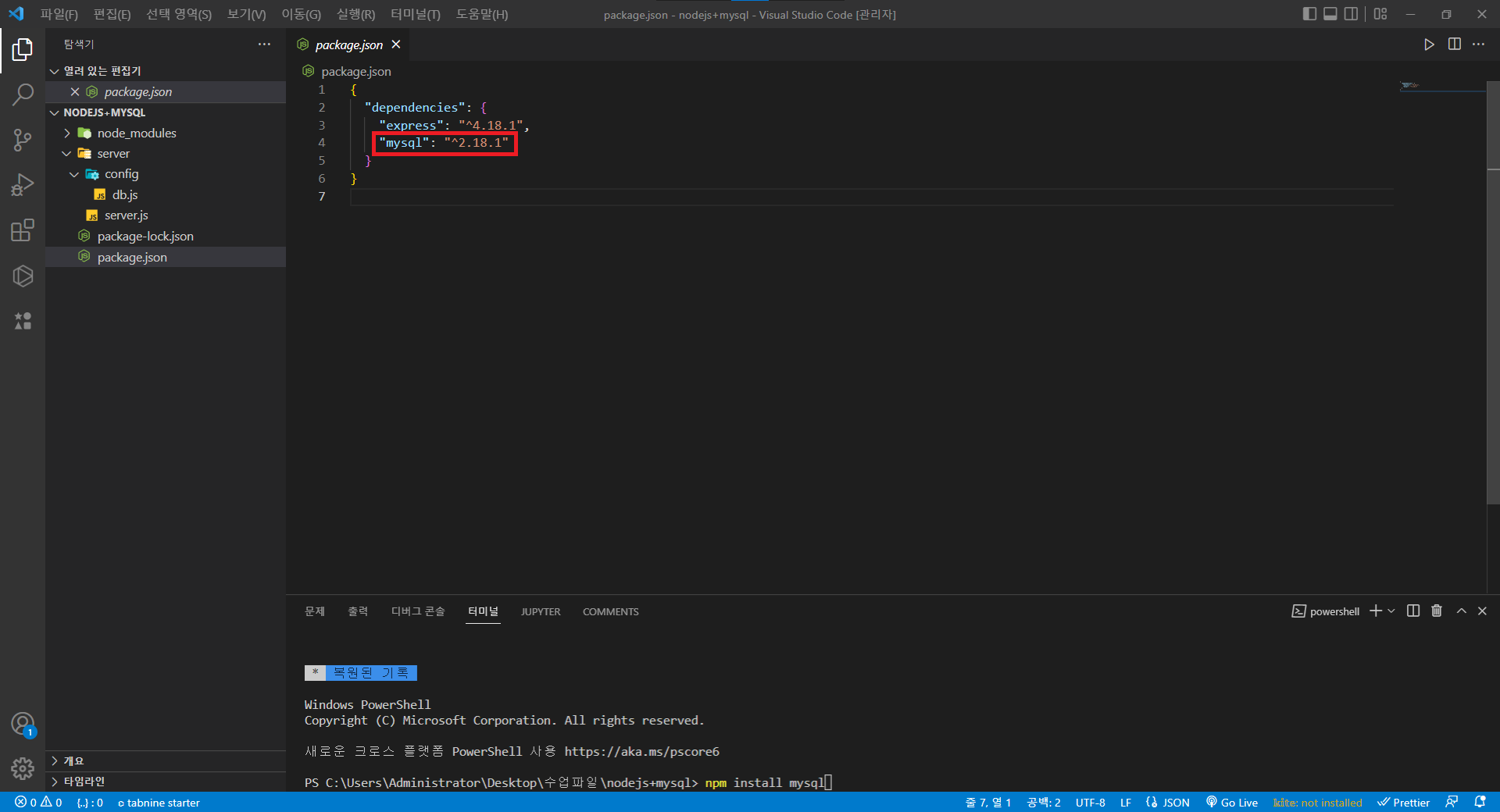Open the Terminal menu
The height and width of the screenshot is (812, 1500).
(415, 14)
